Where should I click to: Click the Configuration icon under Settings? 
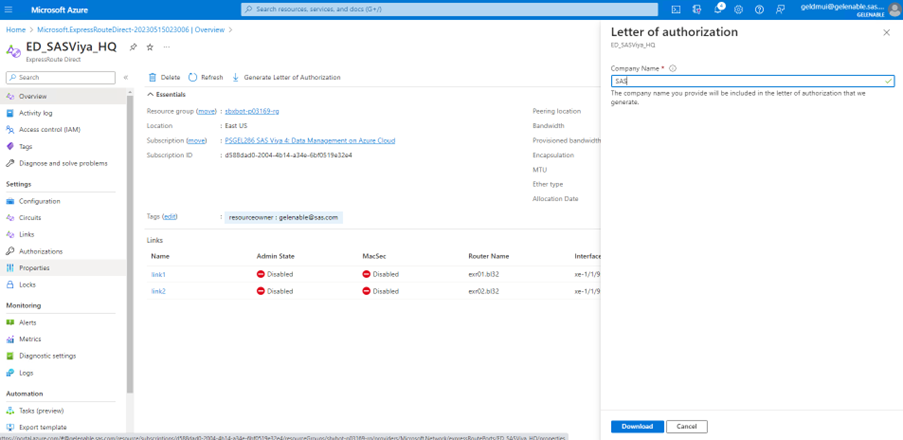click(10, 201)
